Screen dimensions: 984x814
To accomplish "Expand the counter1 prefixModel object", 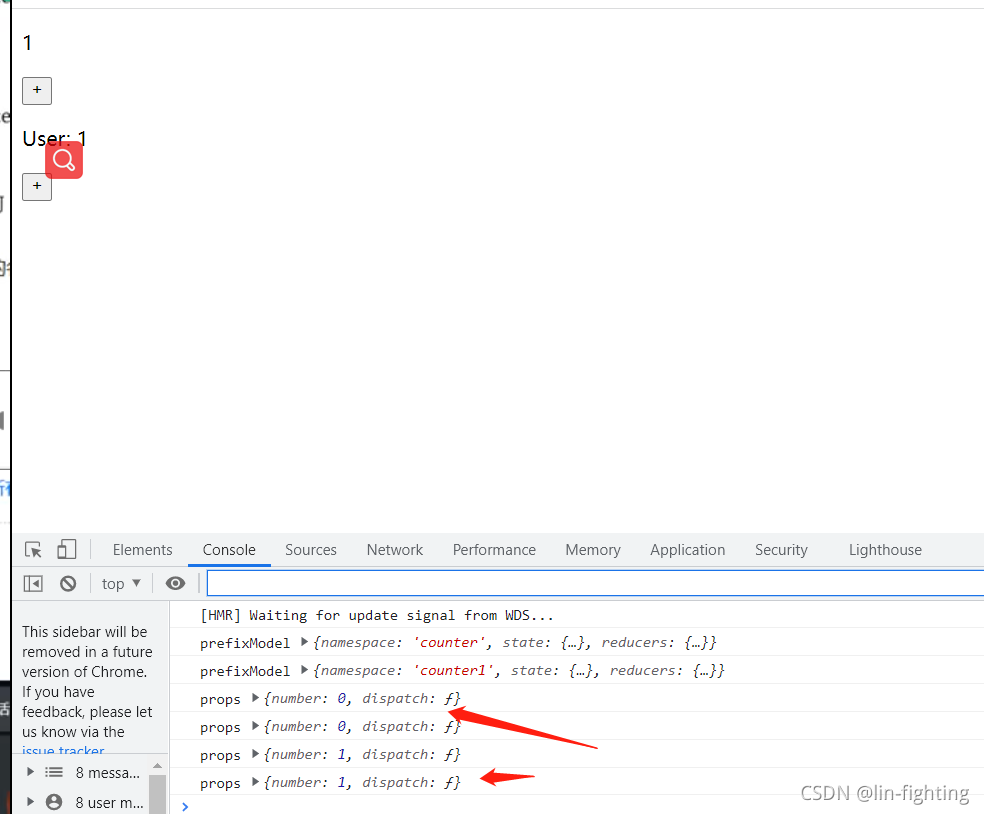I will pyautogui.click(x=304, y=670).
